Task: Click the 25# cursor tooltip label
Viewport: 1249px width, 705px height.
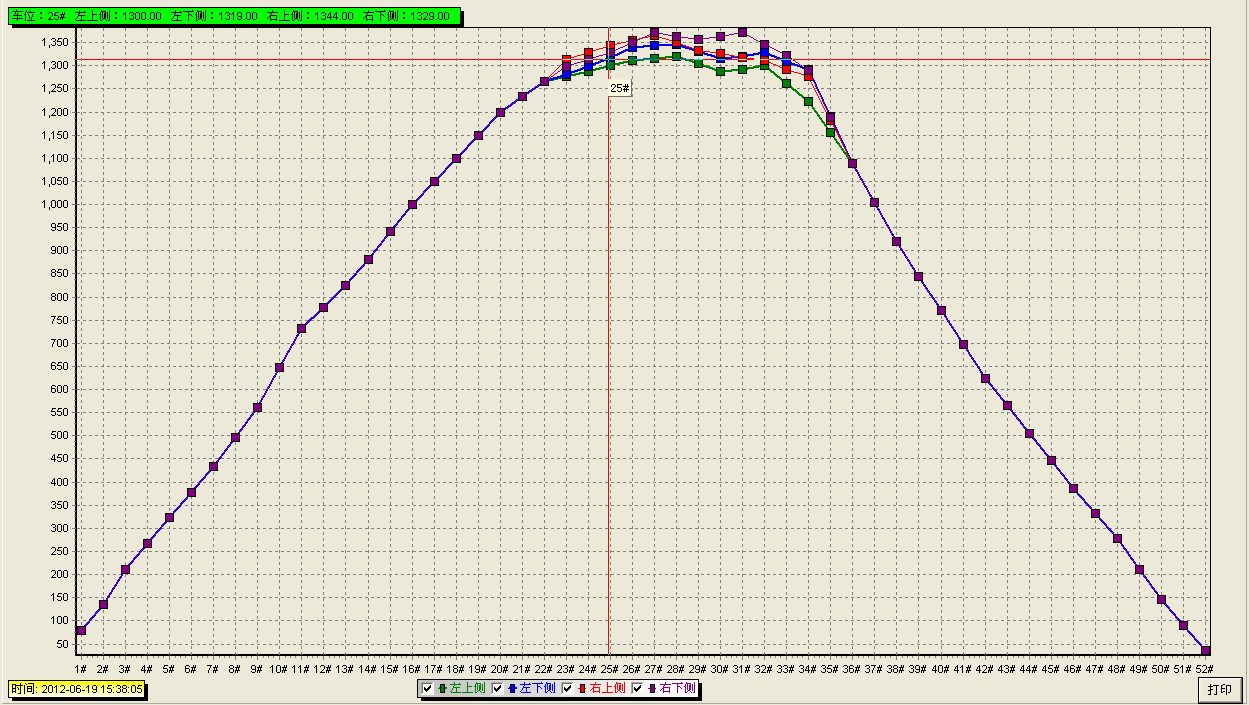Action: [x=620, y=88]
